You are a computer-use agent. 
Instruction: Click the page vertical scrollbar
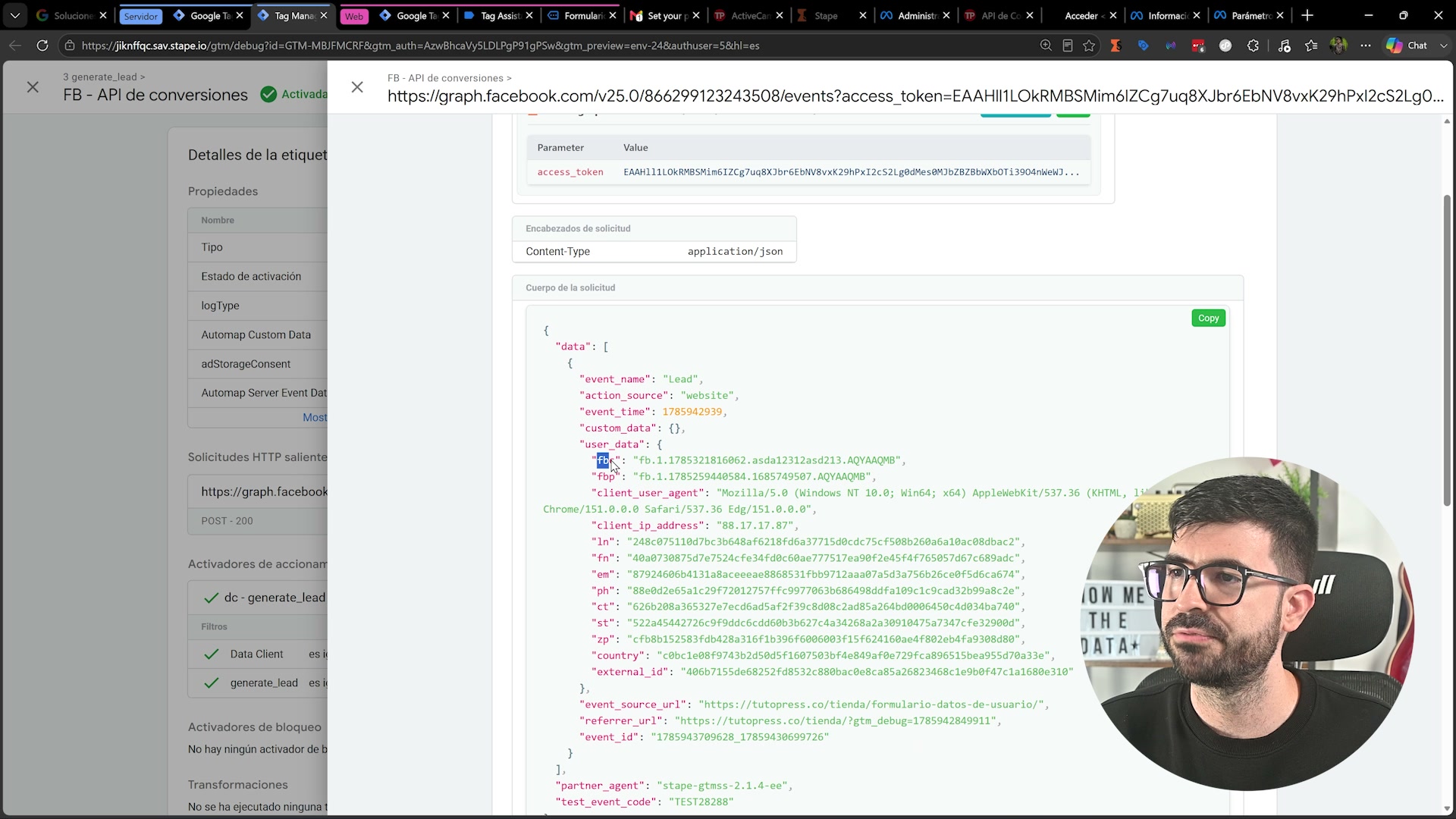[1447, 350]
